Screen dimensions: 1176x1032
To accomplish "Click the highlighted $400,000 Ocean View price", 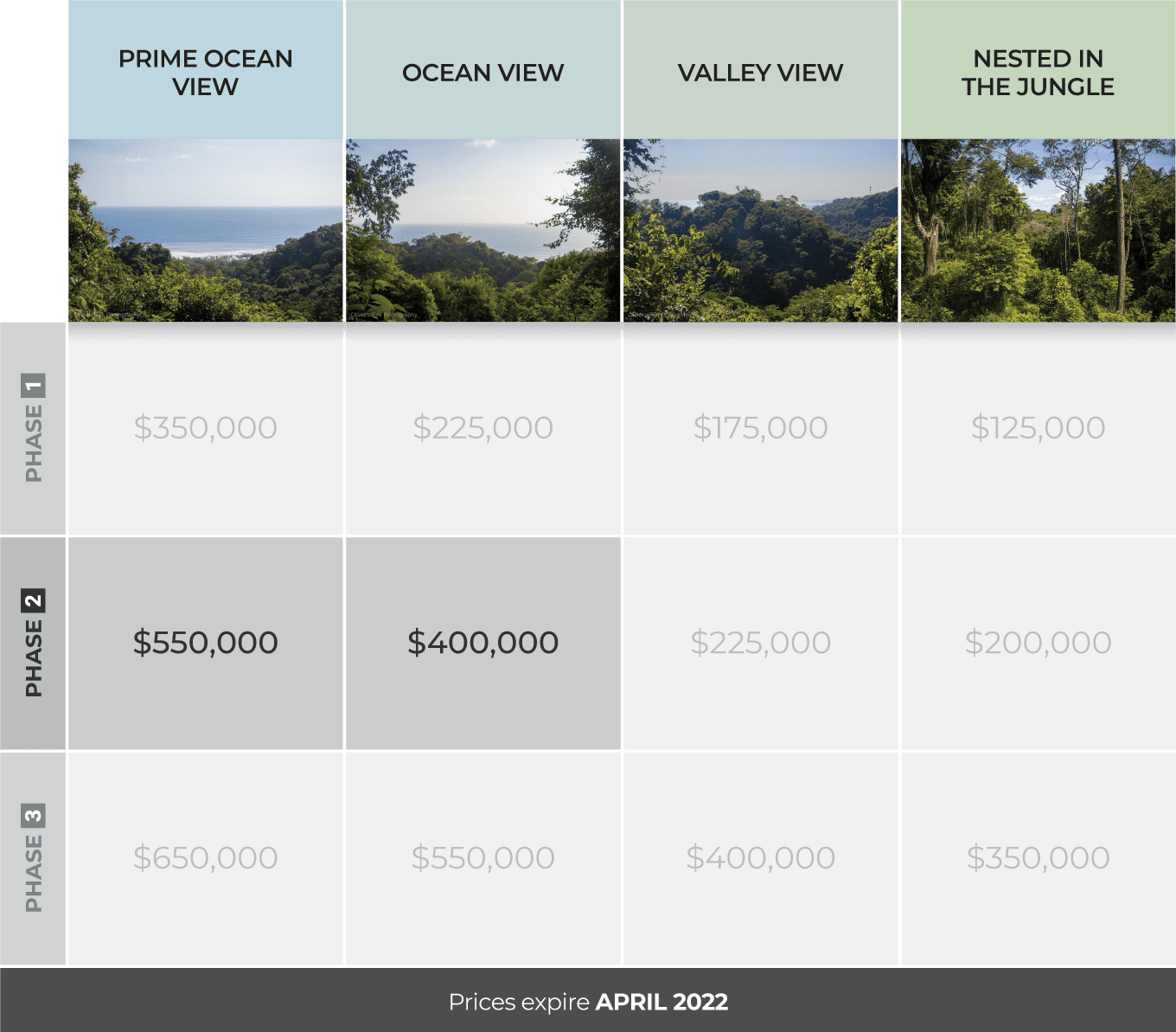I will point(483,644).
